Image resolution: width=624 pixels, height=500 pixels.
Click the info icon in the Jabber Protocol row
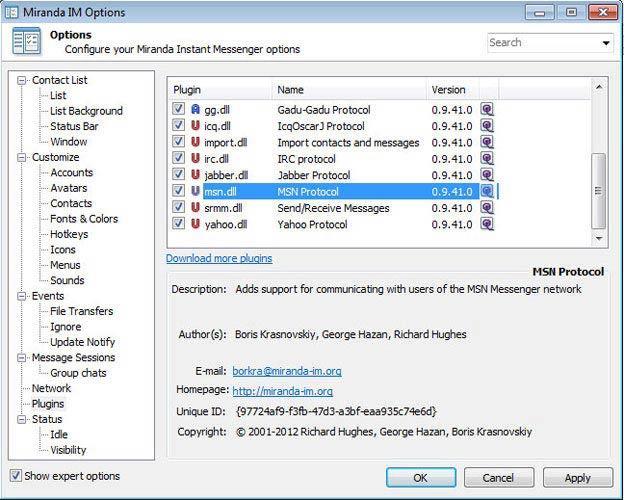pos(487,175)
